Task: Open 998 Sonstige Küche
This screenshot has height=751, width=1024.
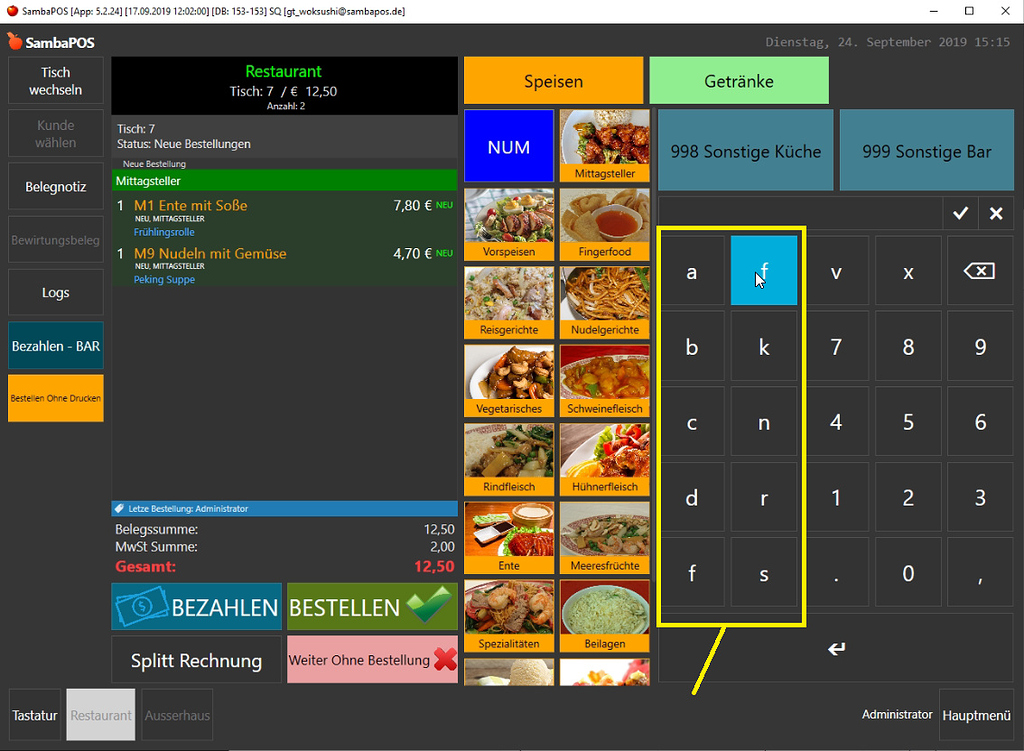Action: pyautogui.click(x=744, y=150)
